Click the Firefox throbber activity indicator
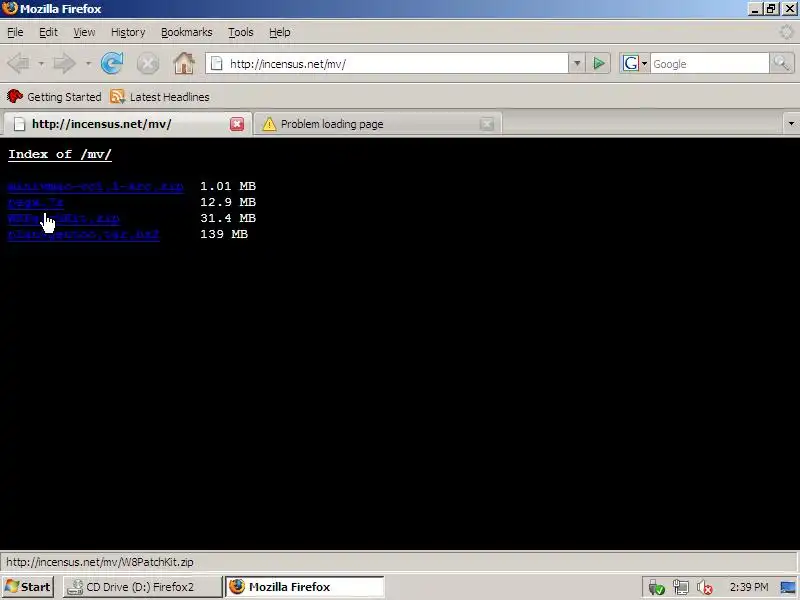The image size is (800, 600). [787, 32]
